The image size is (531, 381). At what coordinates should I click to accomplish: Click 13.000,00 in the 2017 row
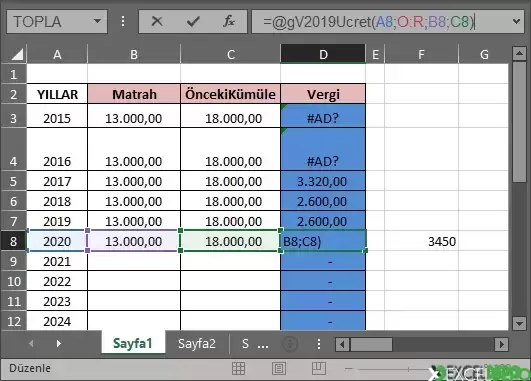click(x=134, y=181)
